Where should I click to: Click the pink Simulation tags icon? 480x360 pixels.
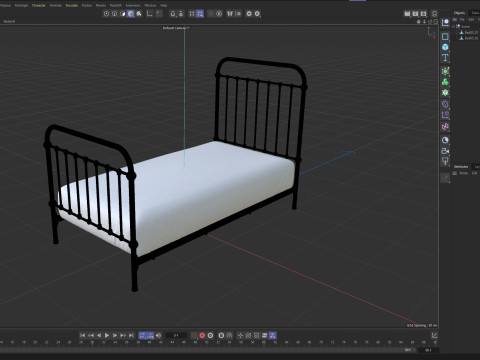pos(445,126)
